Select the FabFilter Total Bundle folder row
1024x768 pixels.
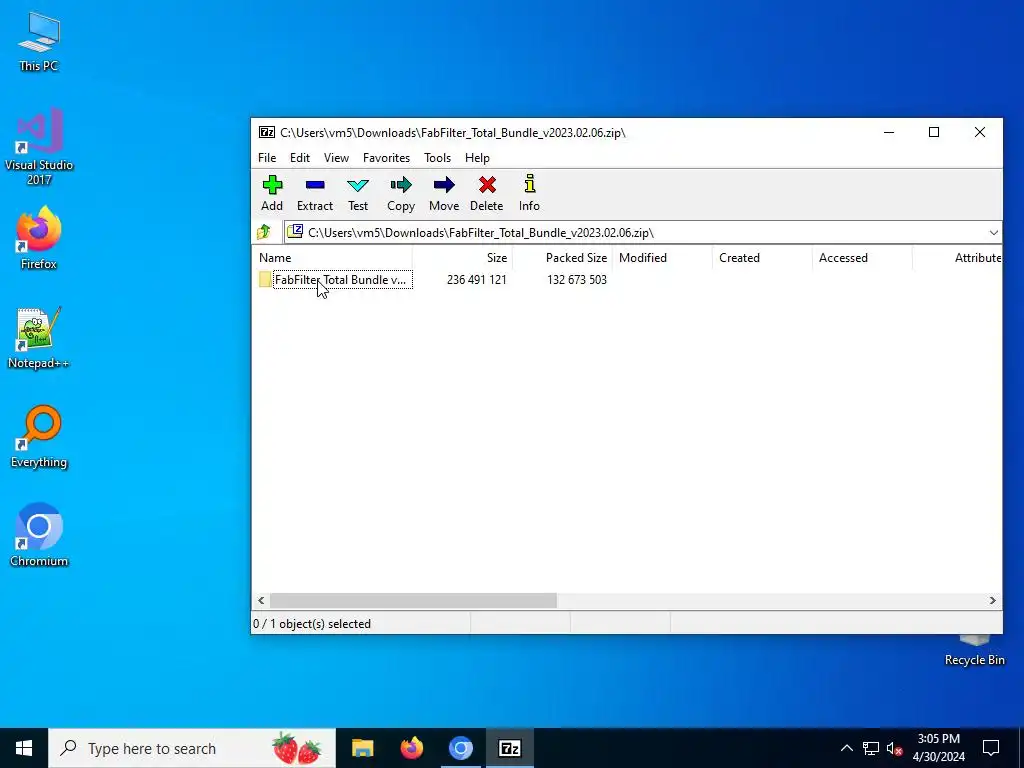point(343,280)
